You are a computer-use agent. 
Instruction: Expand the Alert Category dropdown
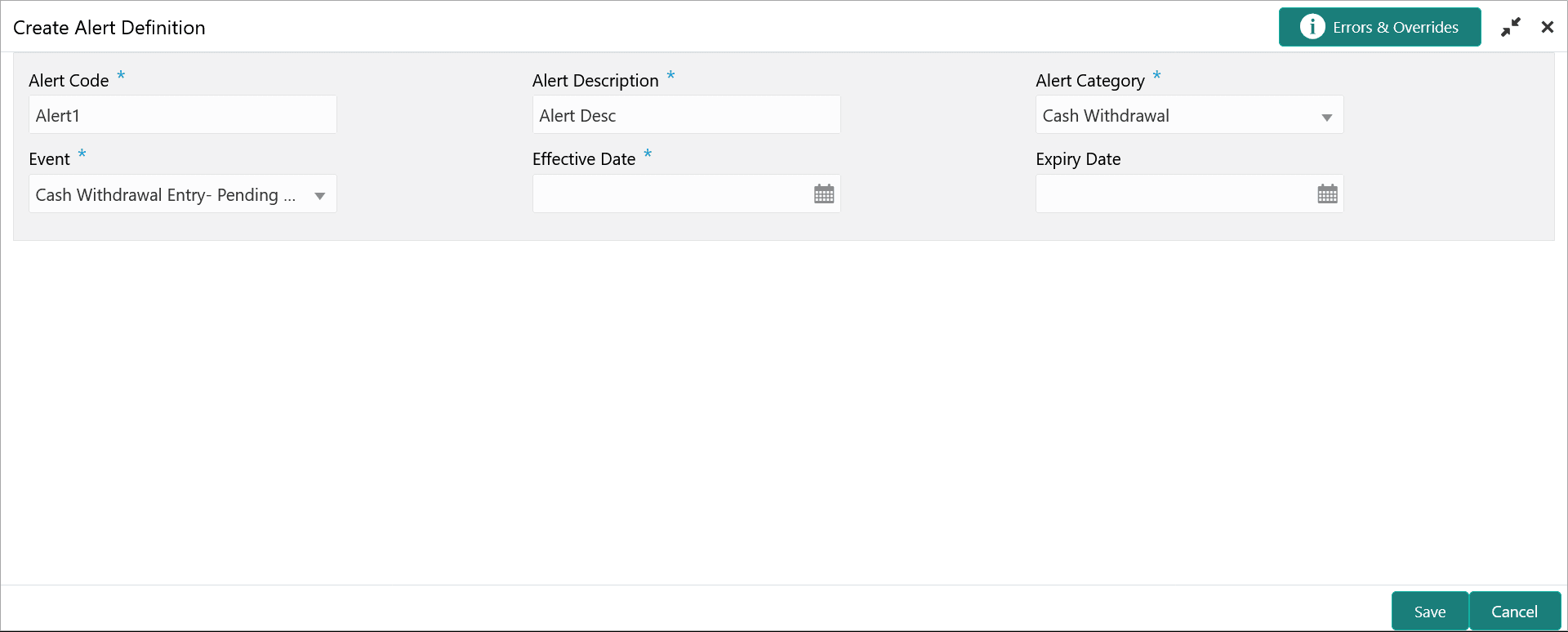pos(1326,116)
